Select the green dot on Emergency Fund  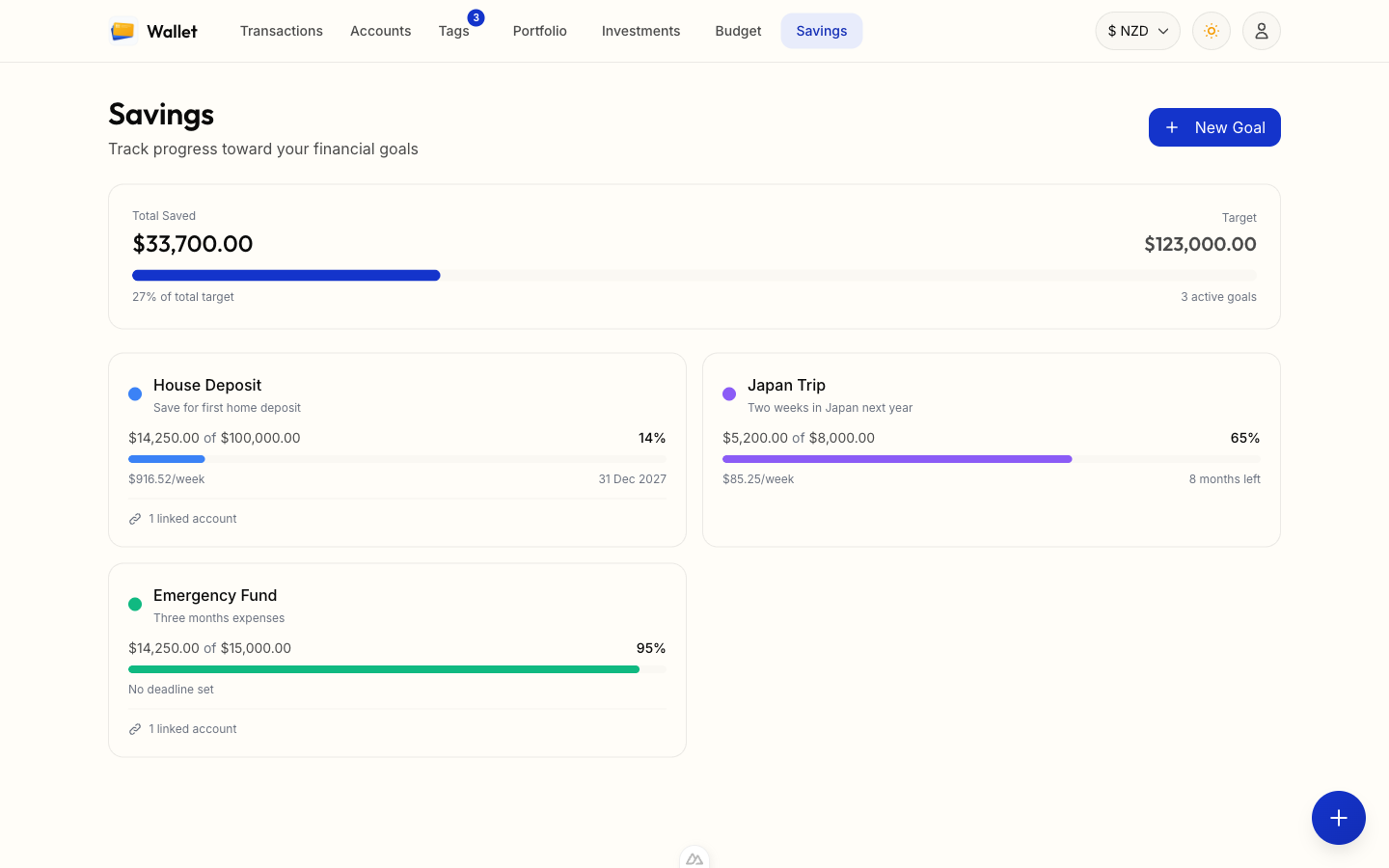point(135,604)
